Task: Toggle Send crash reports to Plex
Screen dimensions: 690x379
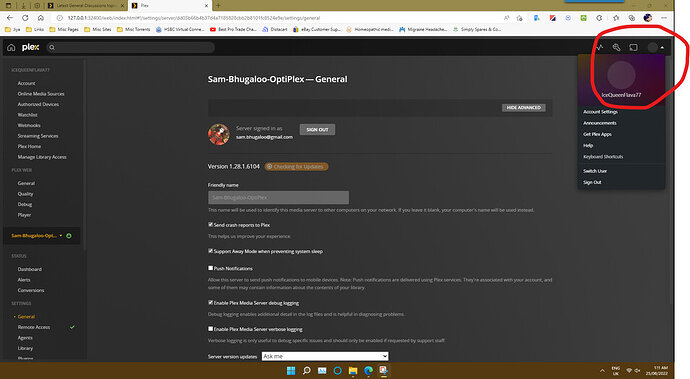Action: tap(210, 224)
